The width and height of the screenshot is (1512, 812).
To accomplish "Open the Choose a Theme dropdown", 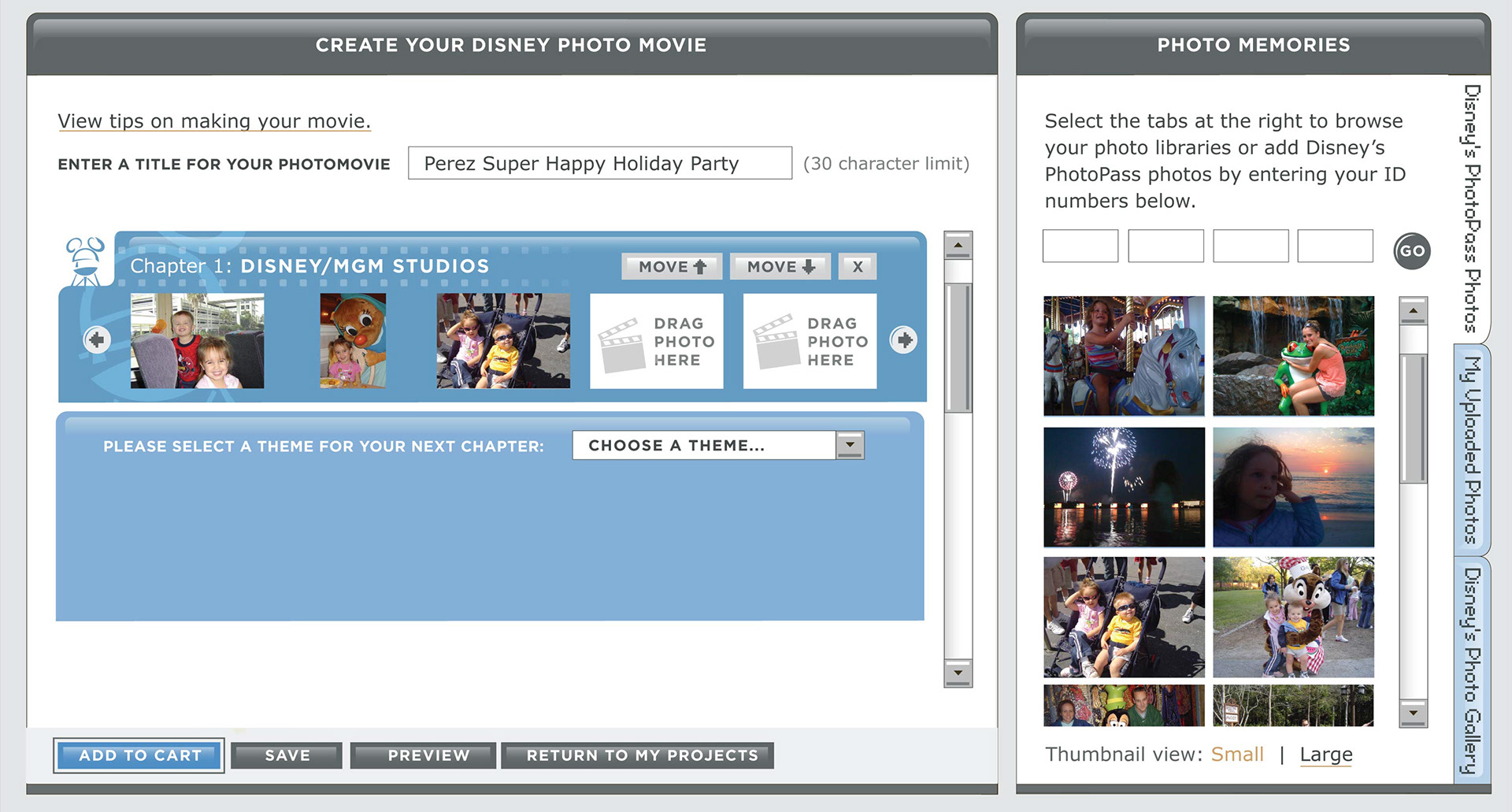I will 718,445.
